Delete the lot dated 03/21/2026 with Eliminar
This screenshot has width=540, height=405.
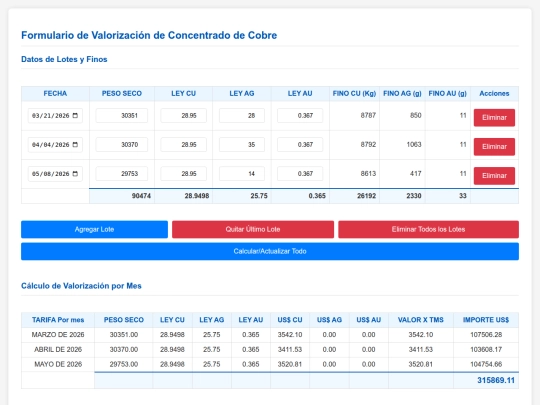click(x=494, y=118)
